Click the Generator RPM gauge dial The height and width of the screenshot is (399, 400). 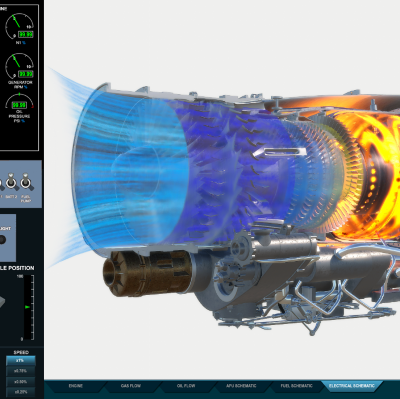coord(19,66)
